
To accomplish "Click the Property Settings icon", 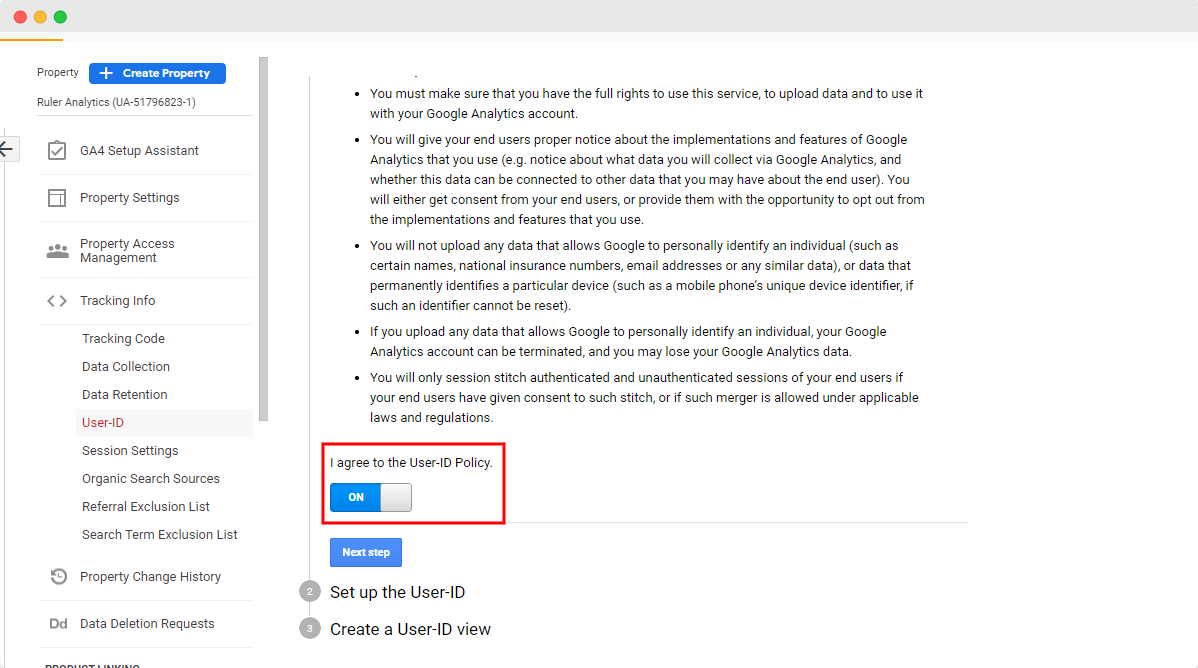I will 56,197.
